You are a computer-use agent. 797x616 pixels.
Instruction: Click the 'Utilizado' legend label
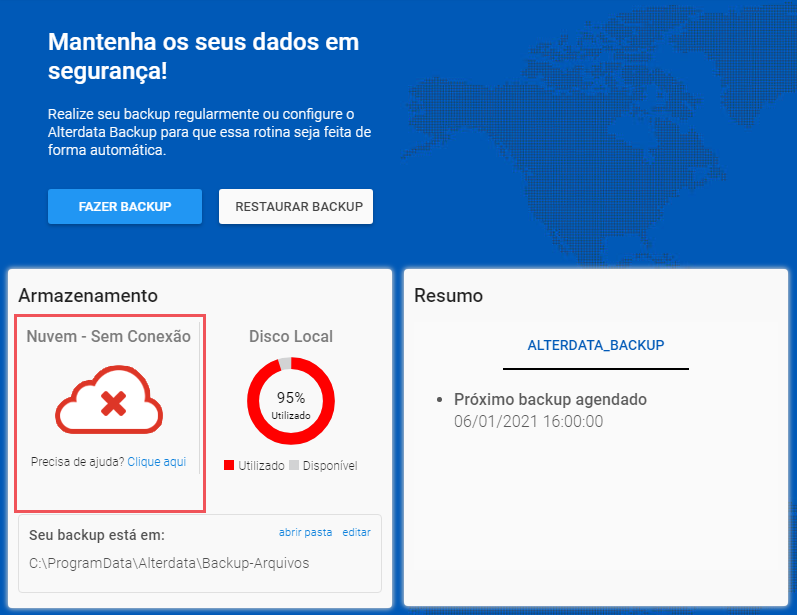261,466
